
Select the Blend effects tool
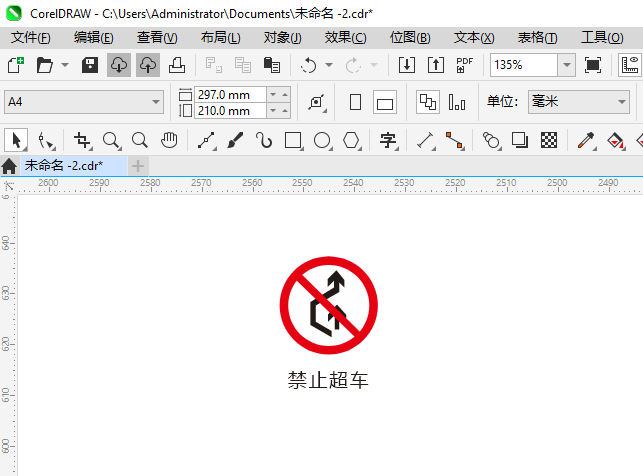pyautogui.click(x=491, y=141)
